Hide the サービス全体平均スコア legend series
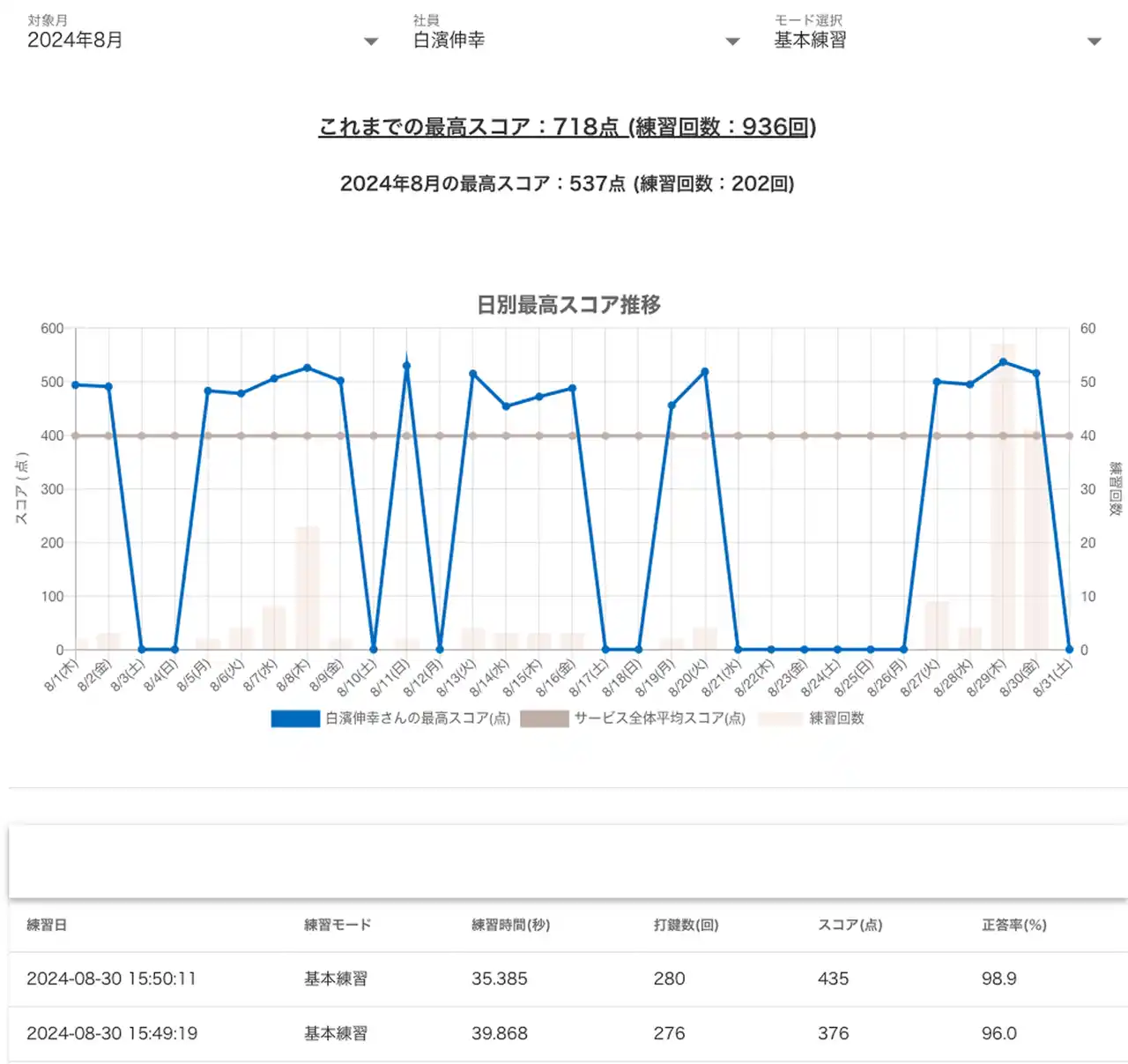1128x1064 pixels. [x=633, y=718]
